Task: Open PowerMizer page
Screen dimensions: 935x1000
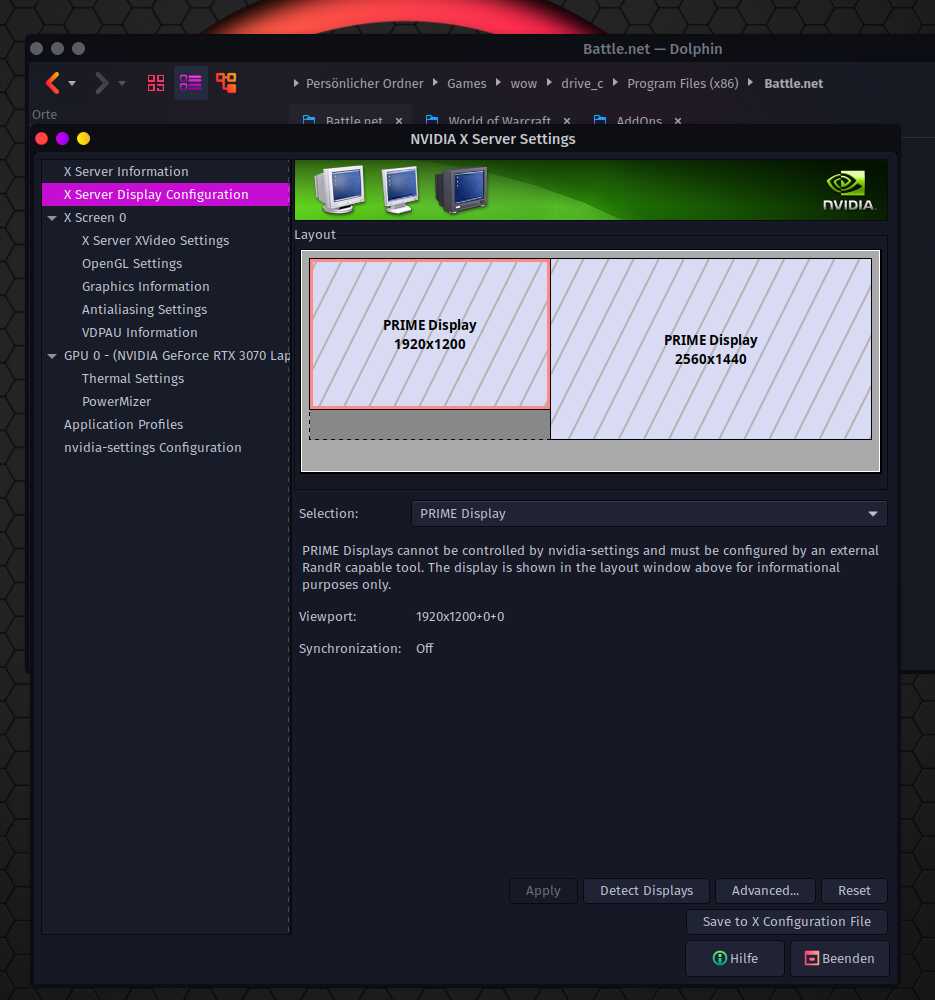Action: click(x=116, y=401)
